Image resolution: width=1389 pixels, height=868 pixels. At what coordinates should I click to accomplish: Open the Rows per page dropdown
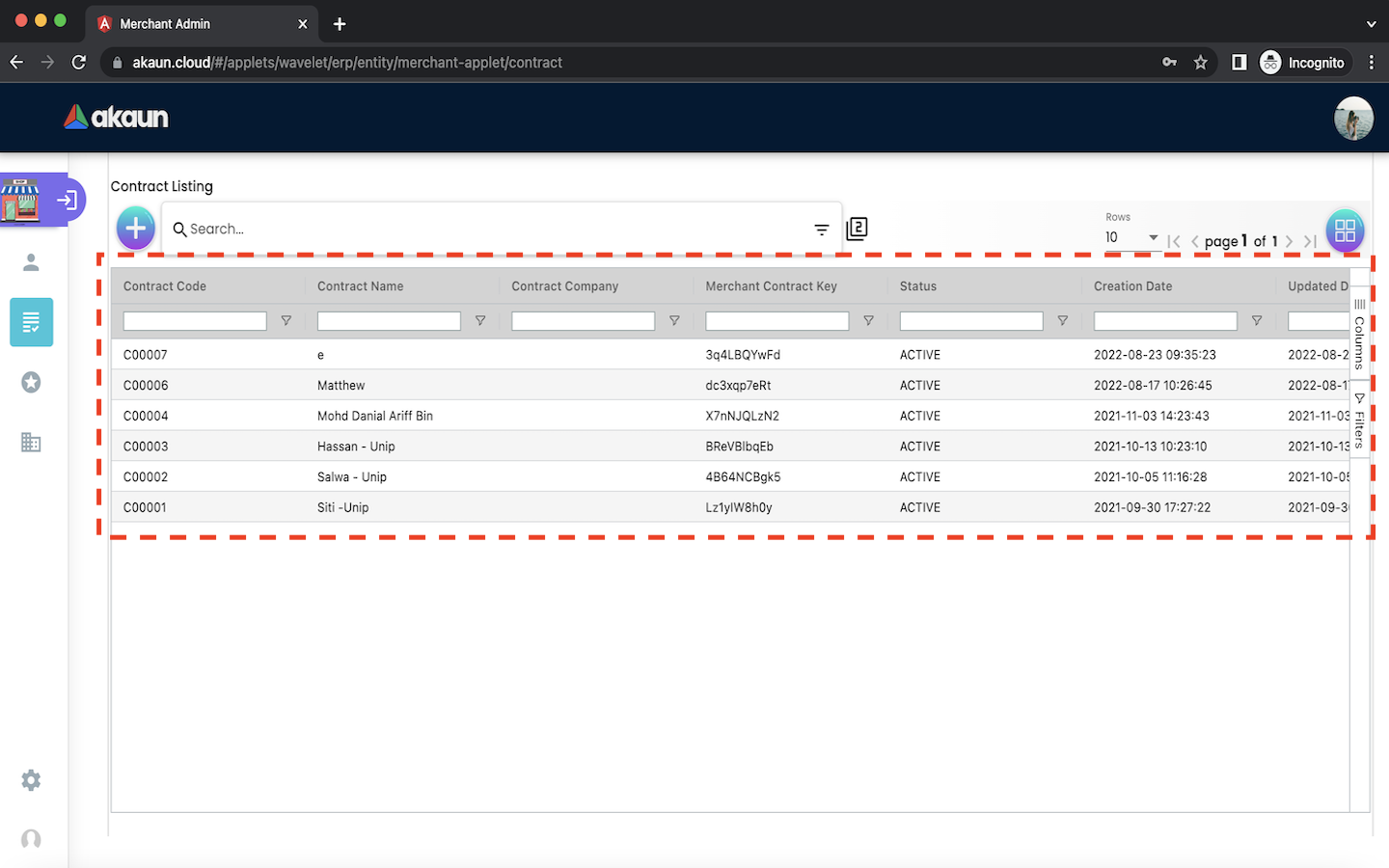click(x=1131, y=237)
